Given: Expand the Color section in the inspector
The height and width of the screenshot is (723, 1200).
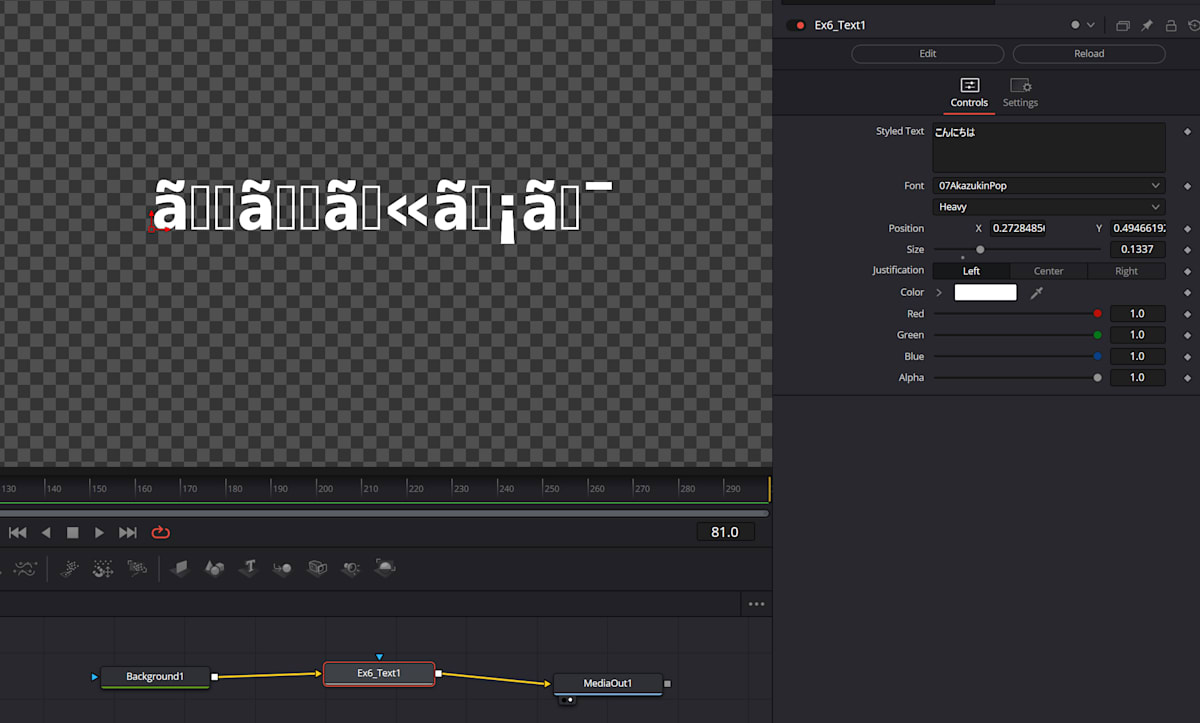Looking at the screenshot, I should point(938,292).
